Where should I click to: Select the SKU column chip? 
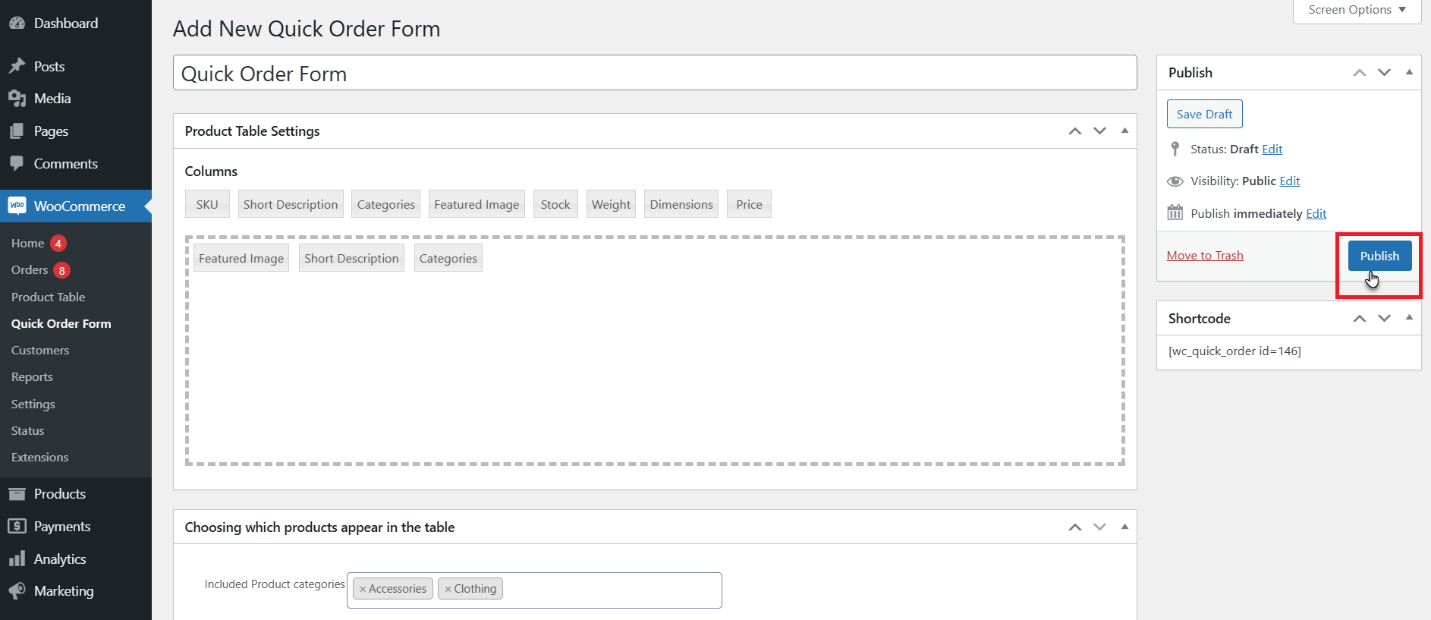pos(207,204)
